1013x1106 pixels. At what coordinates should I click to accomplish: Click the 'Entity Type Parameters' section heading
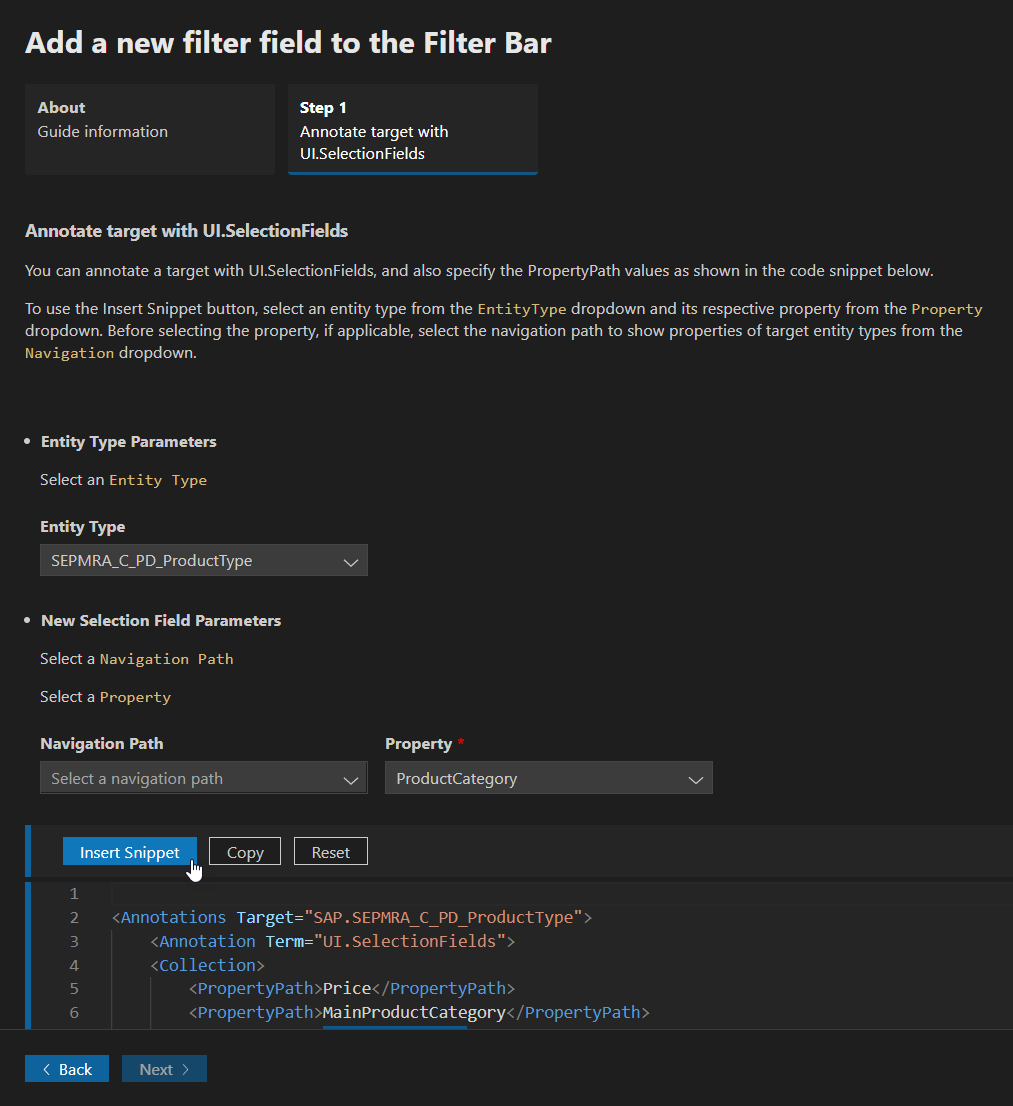128,442
